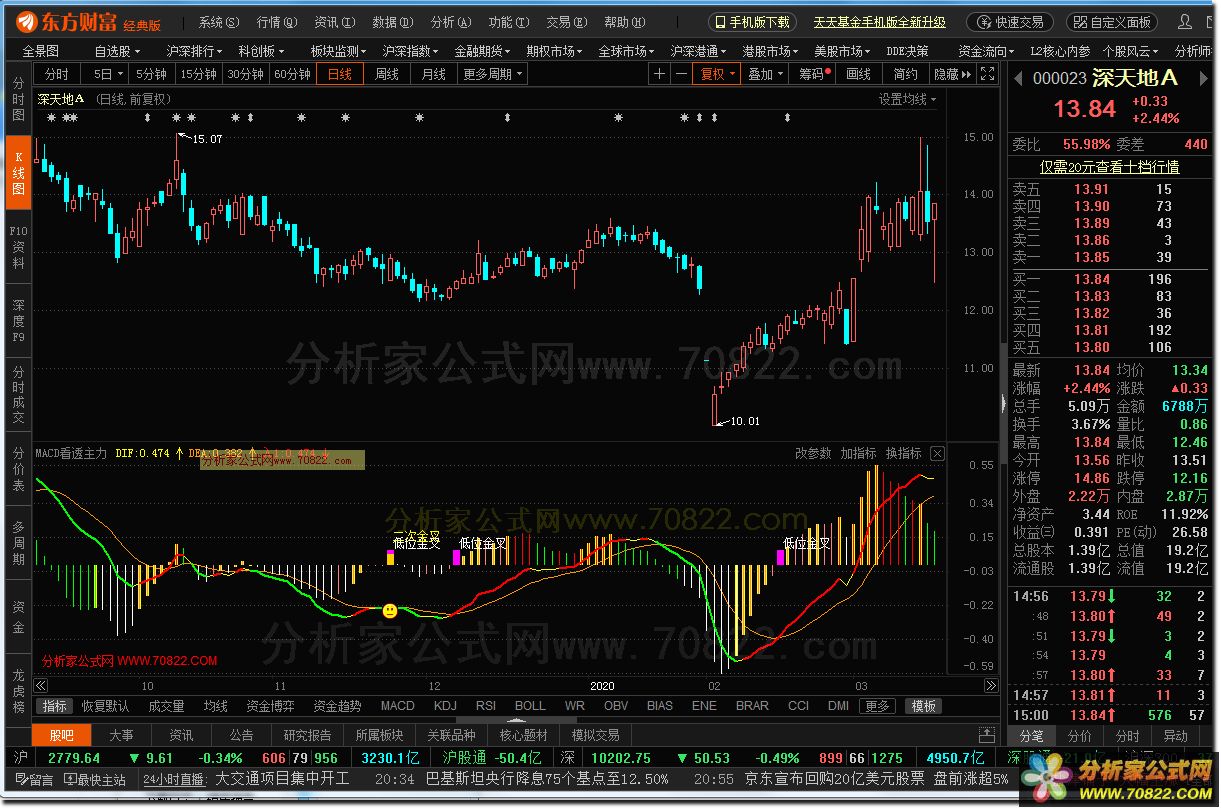The width and height of the screenshot is (1221, 809).
Task: Click the user account icon
Action: click(x=1183, y=22)
